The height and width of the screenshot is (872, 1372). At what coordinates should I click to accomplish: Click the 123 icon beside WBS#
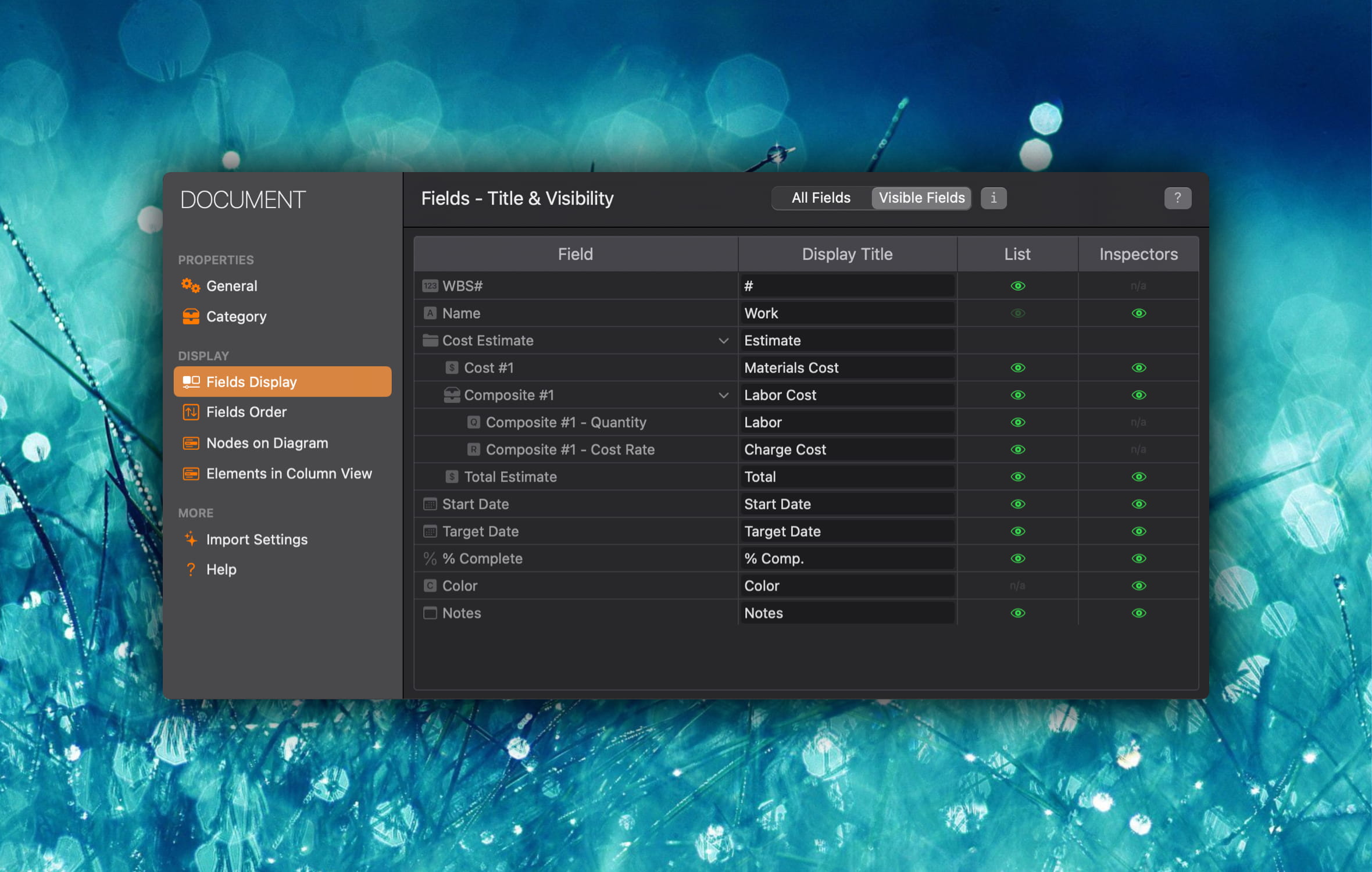[x=430, y=285]
